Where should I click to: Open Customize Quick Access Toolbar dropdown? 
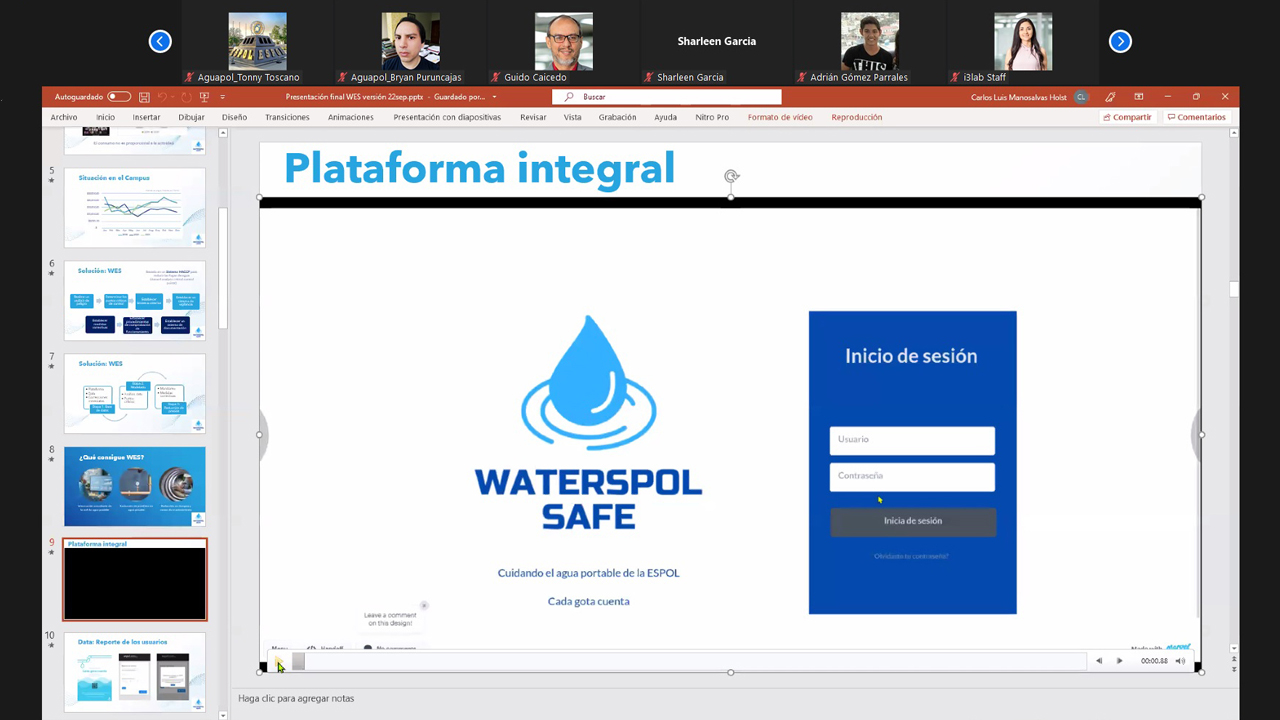coord(222,97)
